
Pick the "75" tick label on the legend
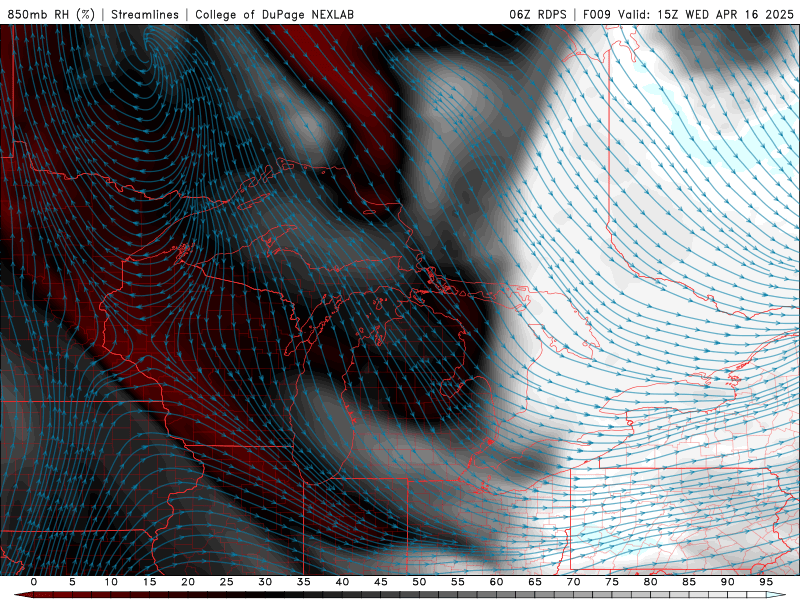612,582
